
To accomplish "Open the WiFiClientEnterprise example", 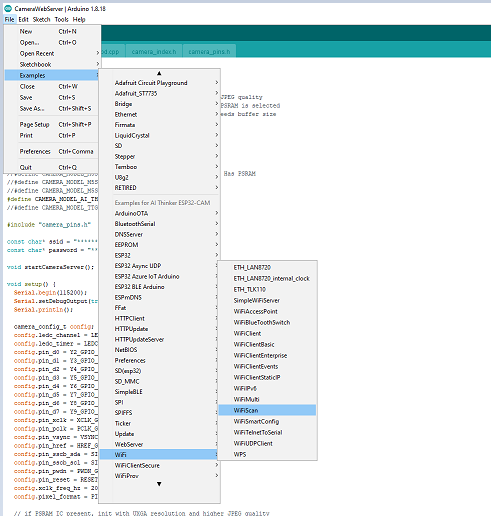I will tap(267, 355).
